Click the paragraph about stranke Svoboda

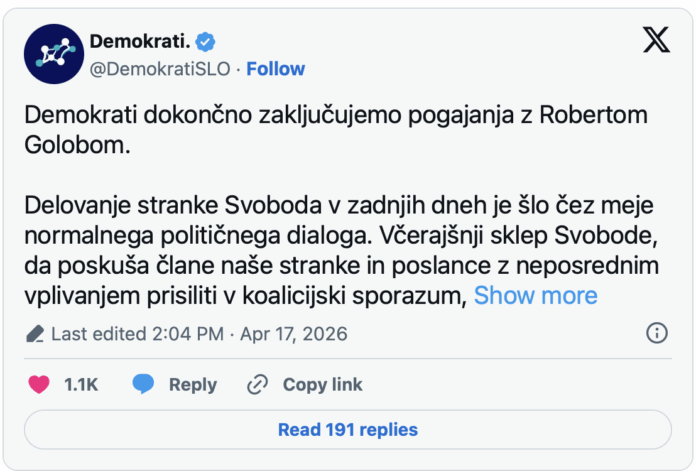coord(336,250)
